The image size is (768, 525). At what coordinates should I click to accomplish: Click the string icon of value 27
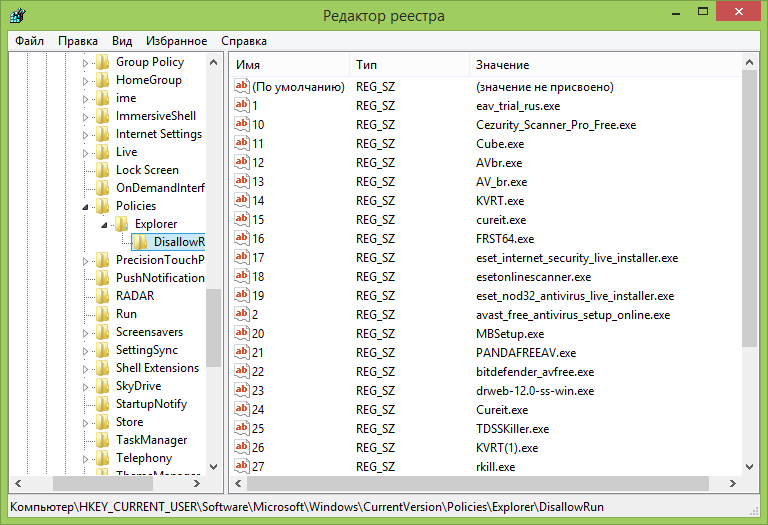[x=241, y=466]
